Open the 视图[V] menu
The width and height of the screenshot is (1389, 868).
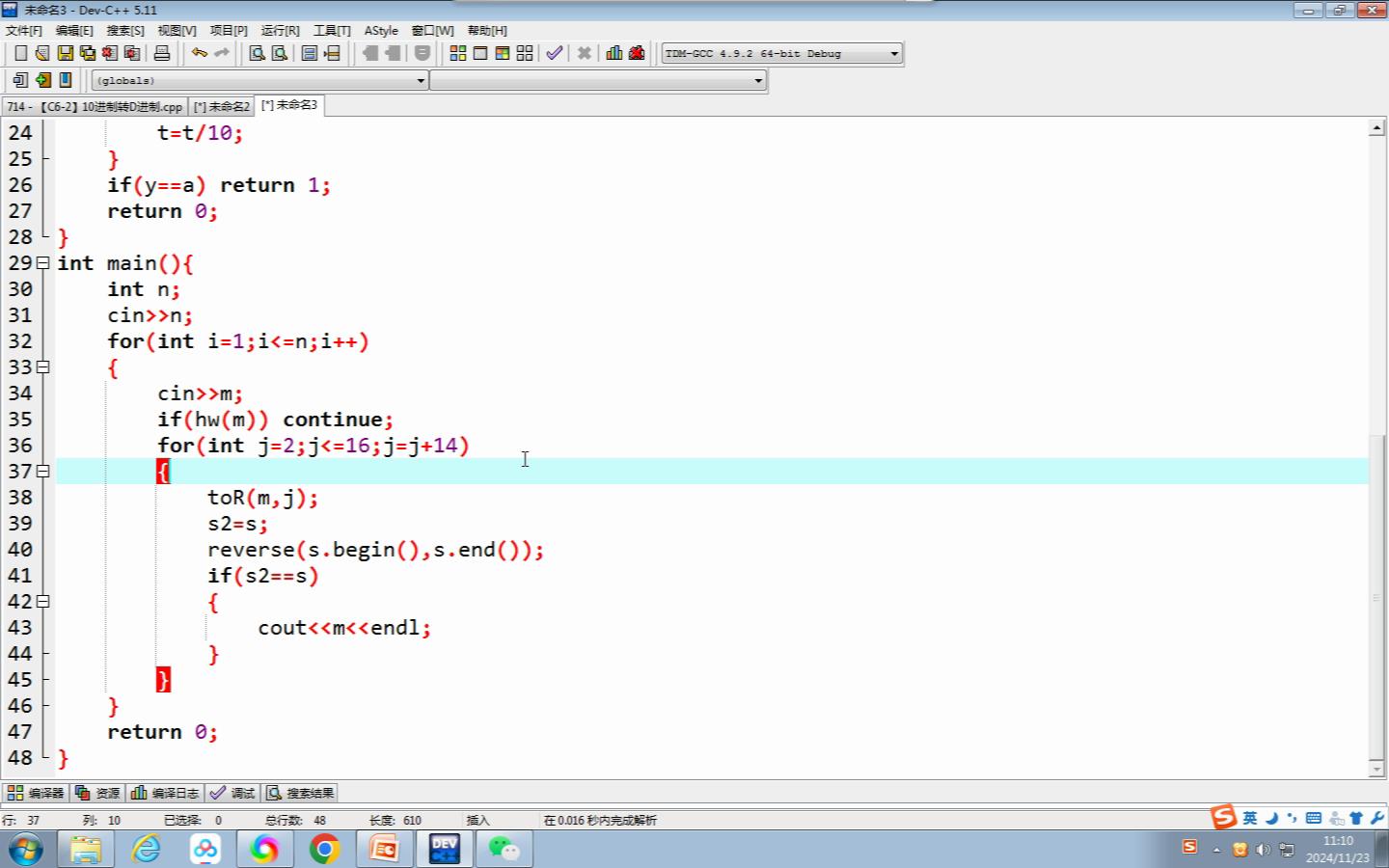(x=177, y=31)
